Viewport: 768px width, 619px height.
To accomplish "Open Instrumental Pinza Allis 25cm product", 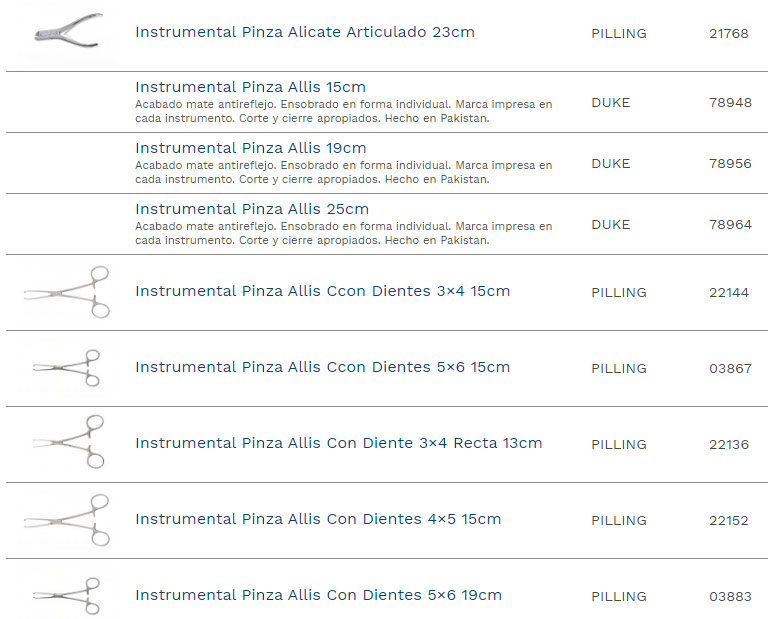I will 252,209.
